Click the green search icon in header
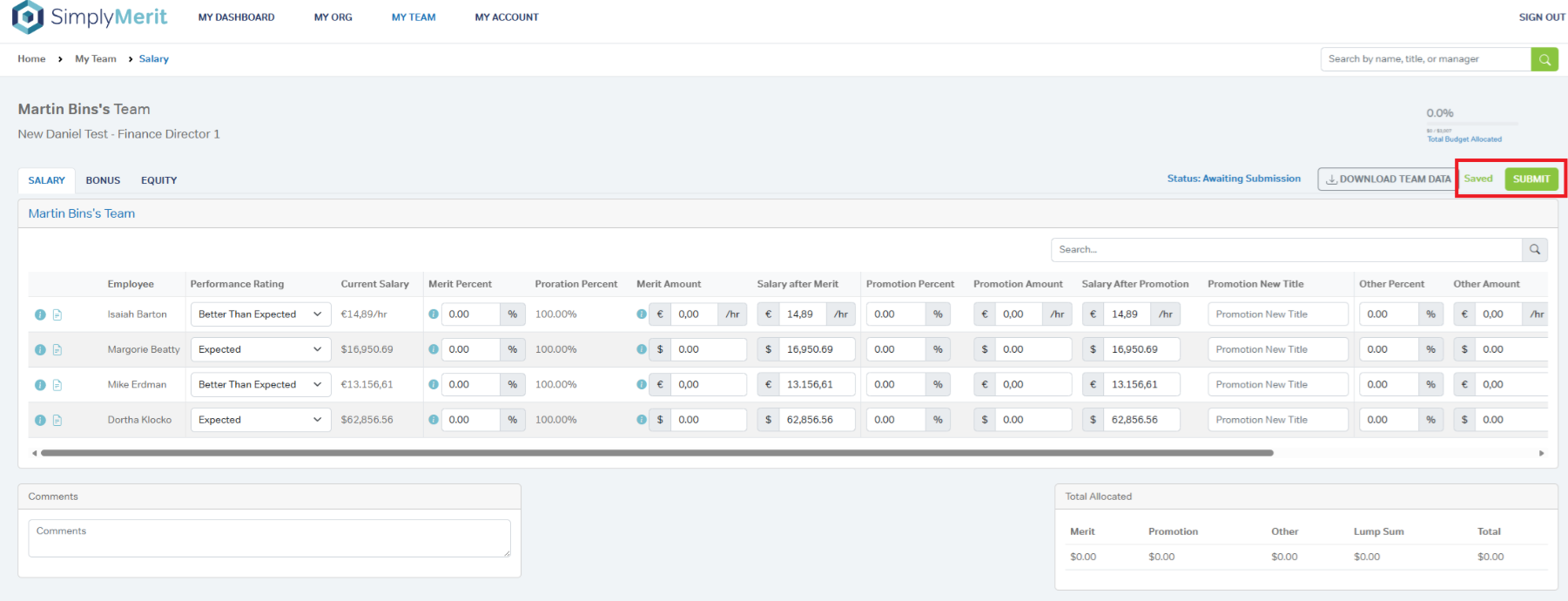This screenshot has width=1568, height=601. point(1544,59)
